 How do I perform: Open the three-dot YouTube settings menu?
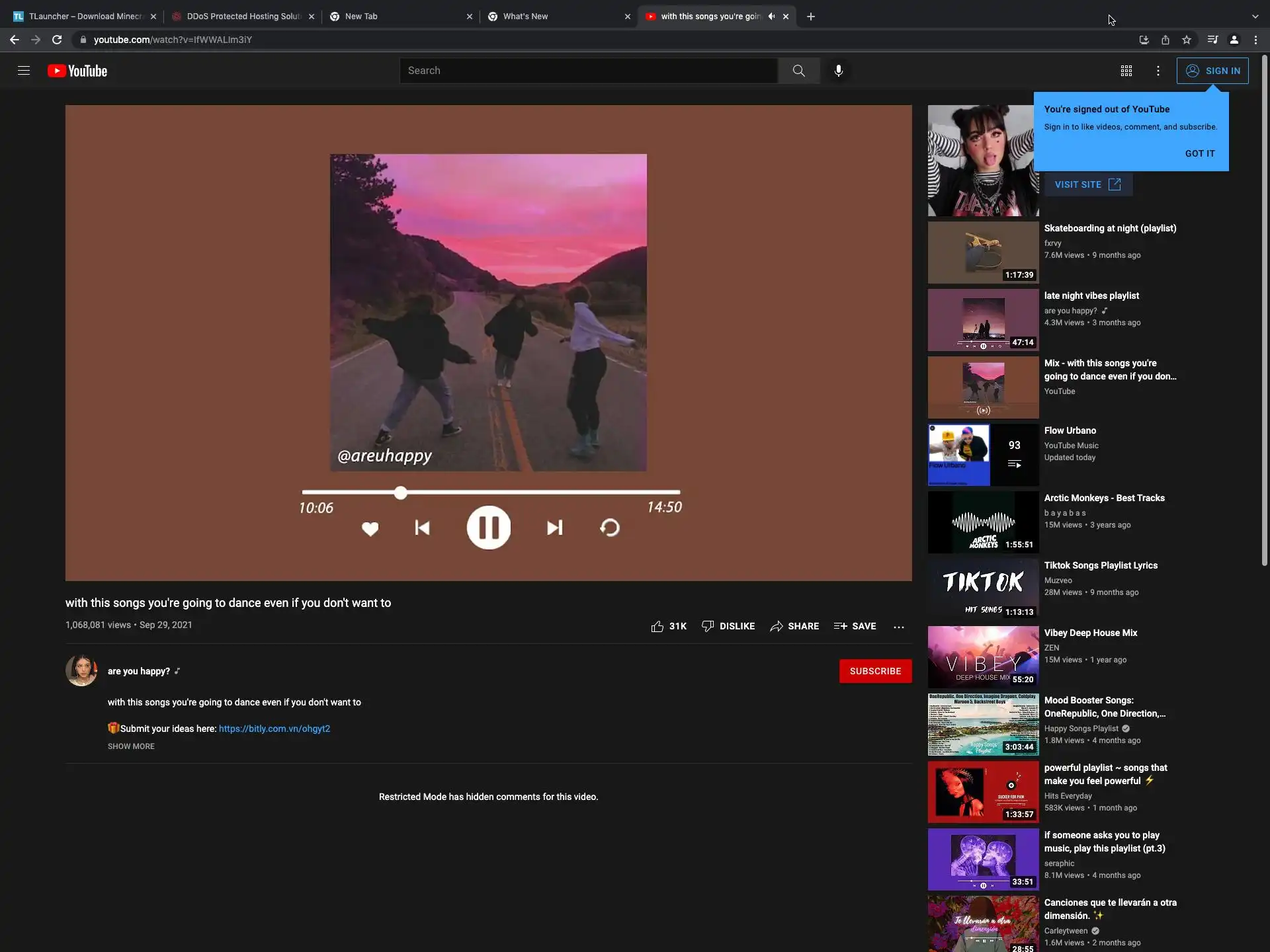(1158, 71)
